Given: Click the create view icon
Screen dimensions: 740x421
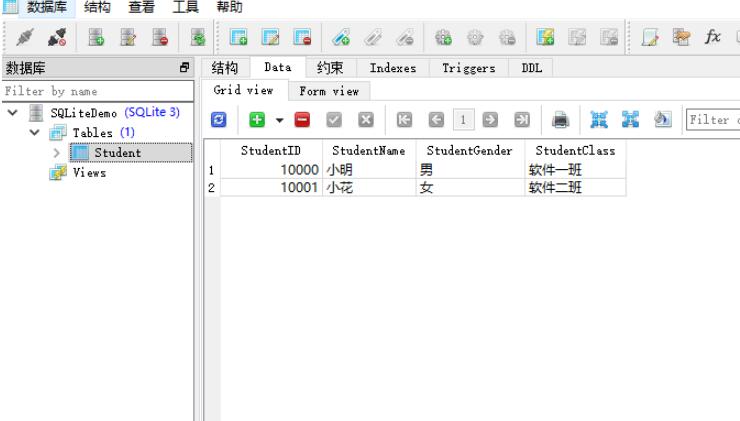Looking at the screenshot, I should [x=545, y=37].
